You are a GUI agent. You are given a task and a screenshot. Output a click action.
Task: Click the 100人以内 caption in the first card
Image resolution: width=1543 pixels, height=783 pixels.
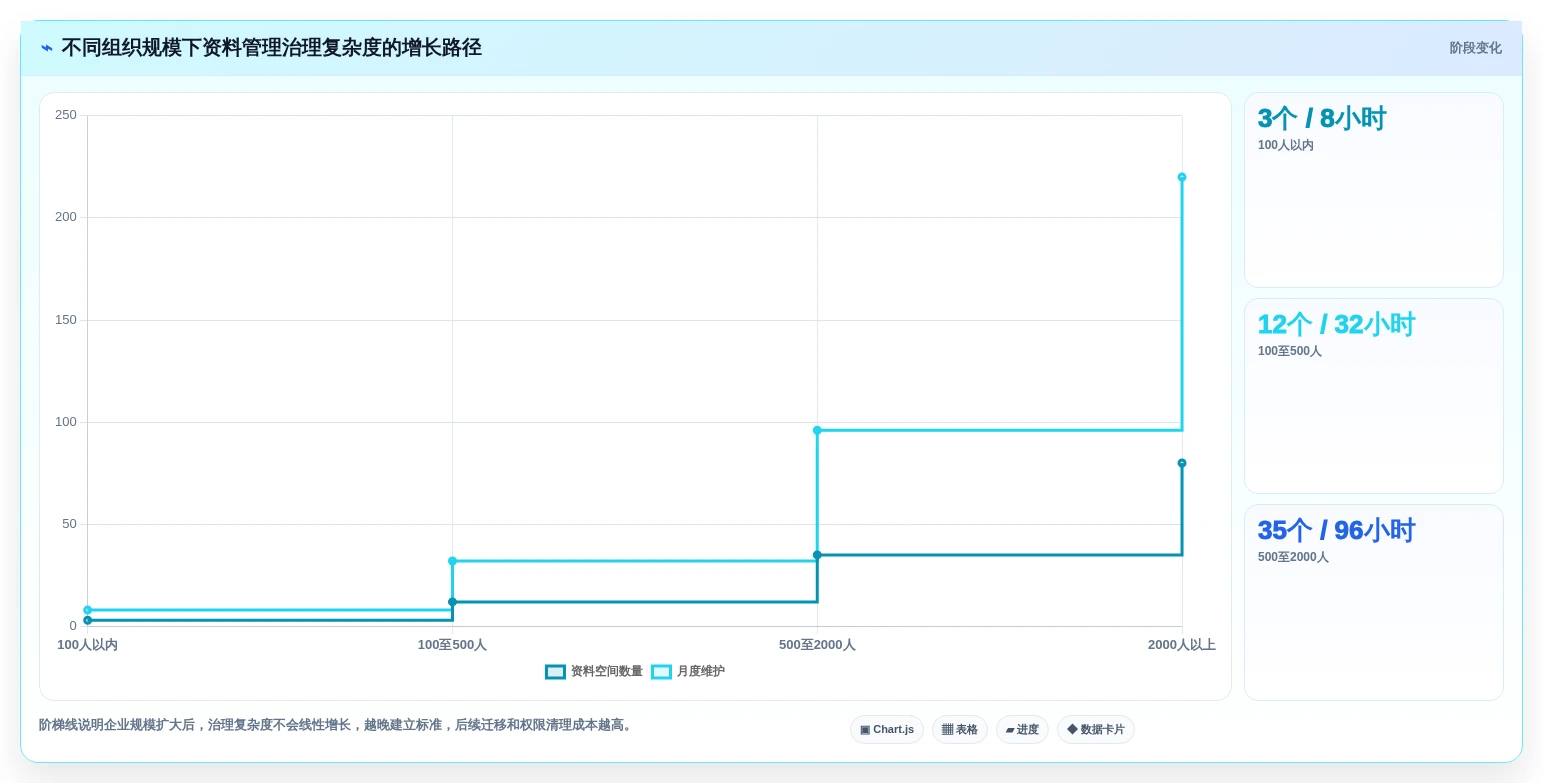[x=1286, y=145]
